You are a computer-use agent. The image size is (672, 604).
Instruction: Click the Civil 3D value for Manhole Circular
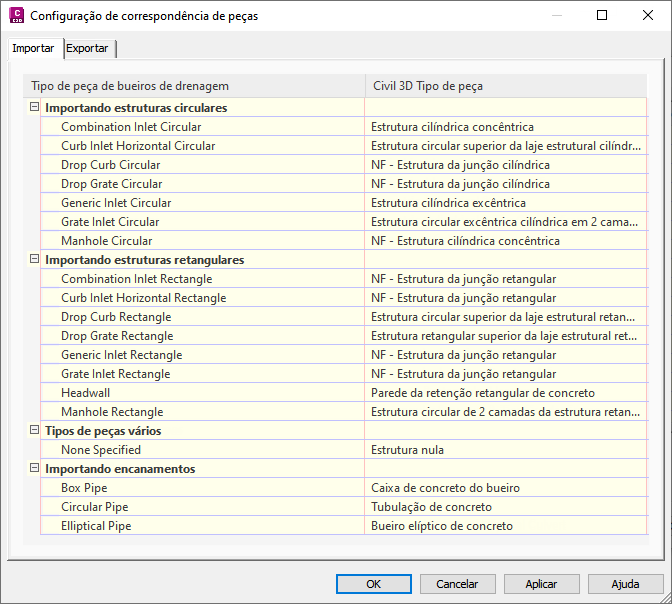coord(465,241)
